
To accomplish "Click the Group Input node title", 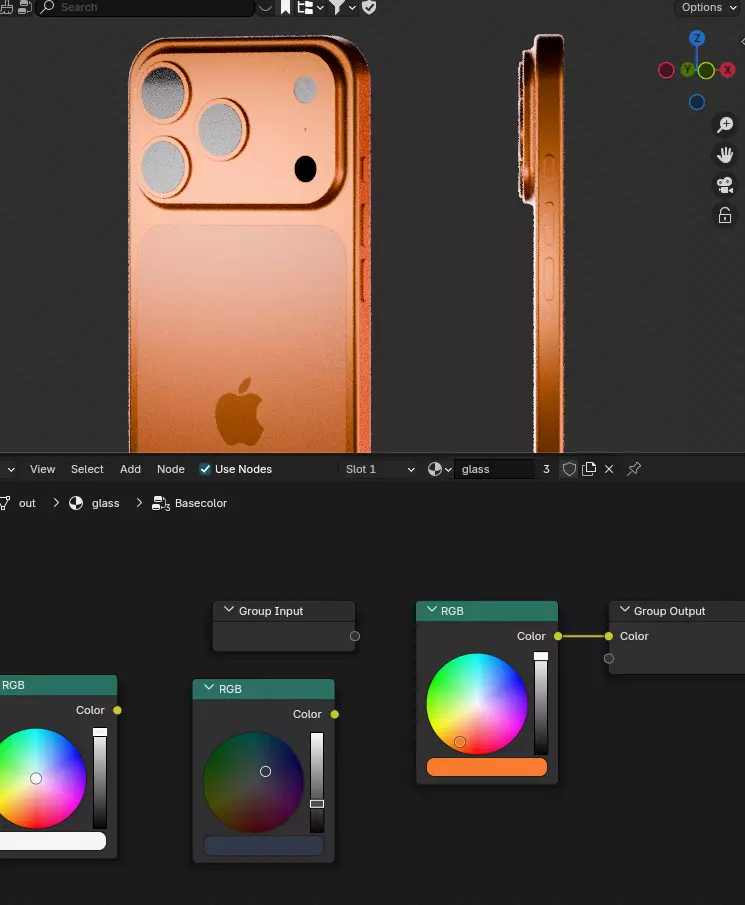I will (x=271, y=611).
